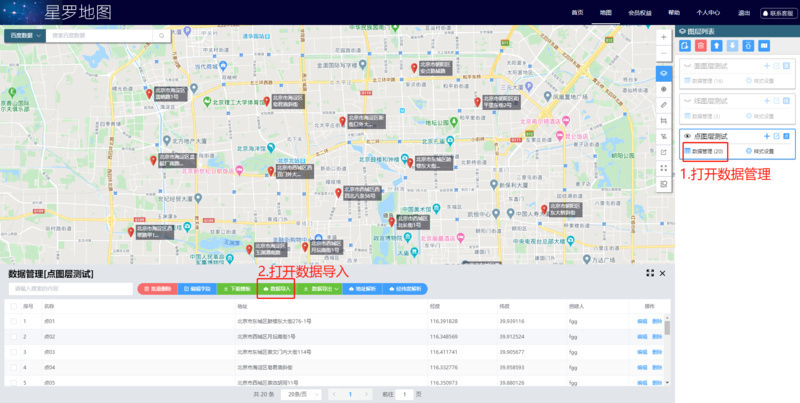The height and width of the screenshot is (403, 800).
Task: Zoom in the map with plus button
Action: tap(663, 37)
